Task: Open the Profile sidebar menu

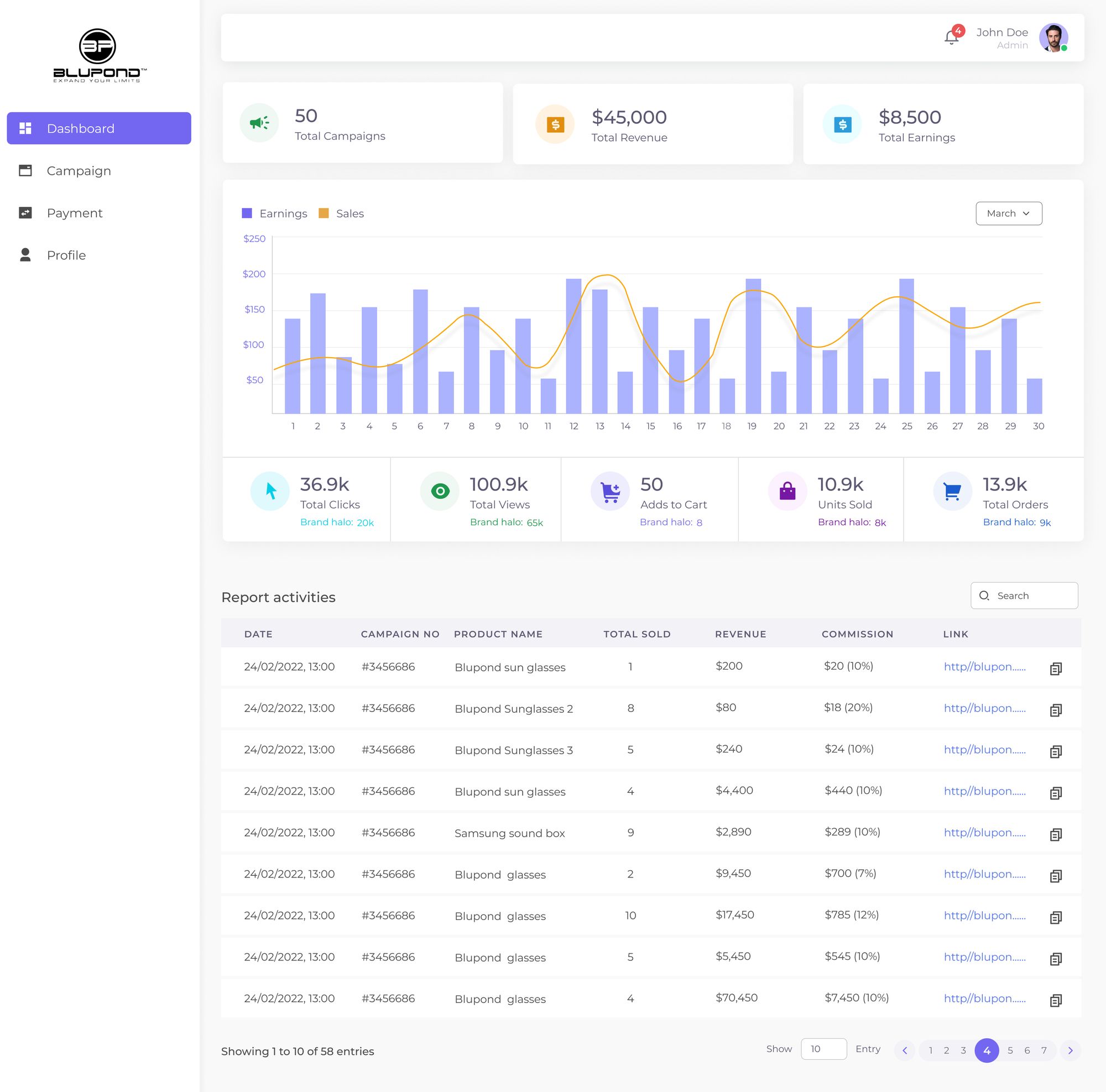Action: (66, 255)
